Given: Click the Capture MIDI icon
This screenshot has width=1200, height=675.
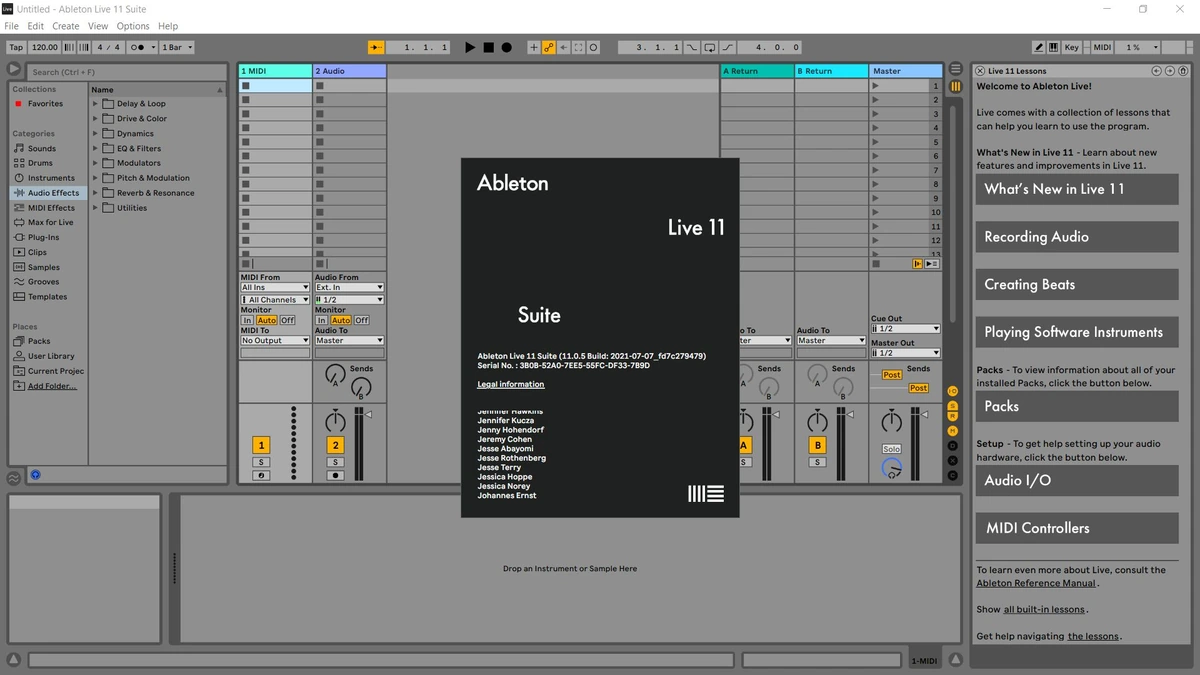Looking at the screenshot, I should pos(578,47).
